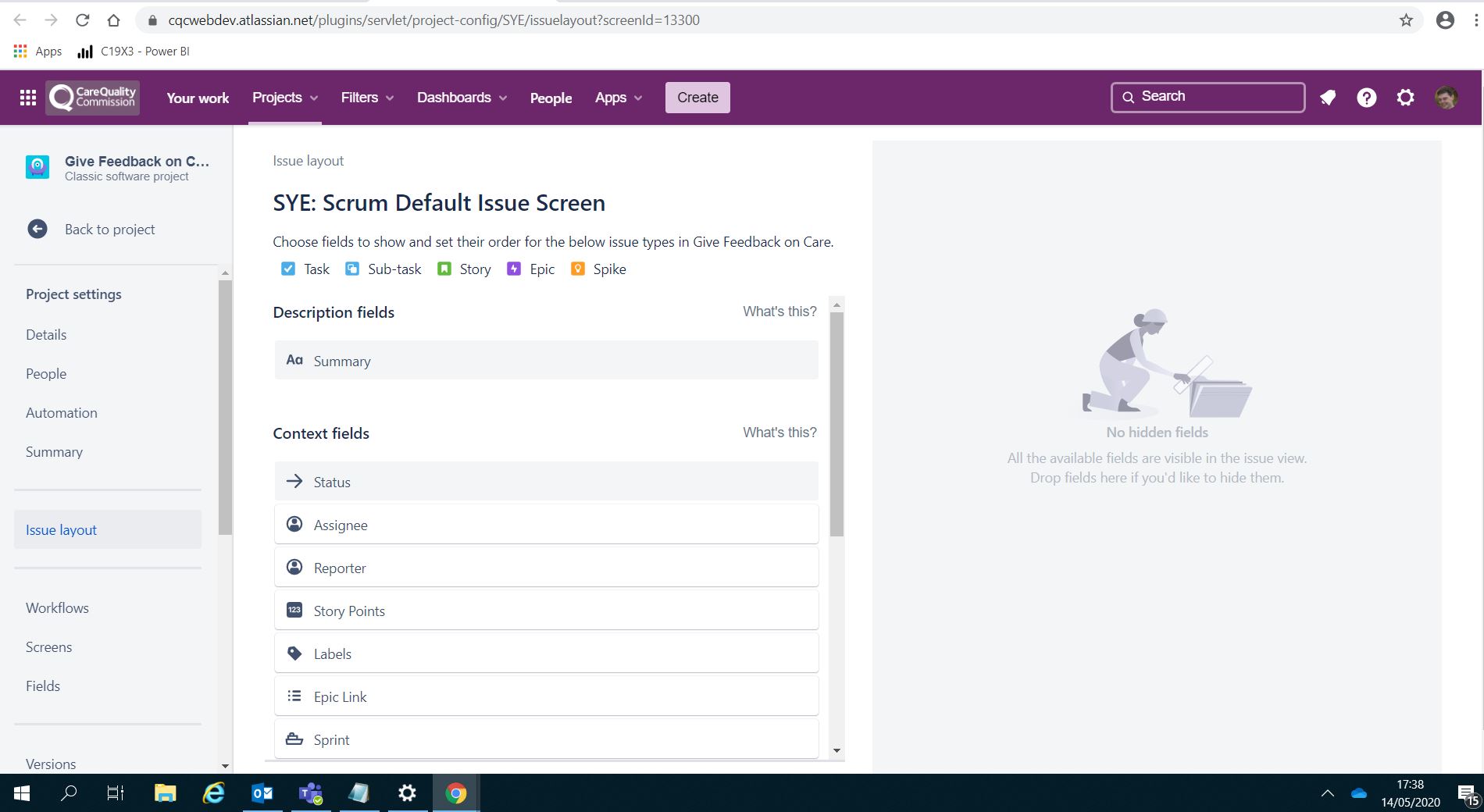Open Microsoft Teams from taskbar
The image size is (1484, 812).
point(311,793)
